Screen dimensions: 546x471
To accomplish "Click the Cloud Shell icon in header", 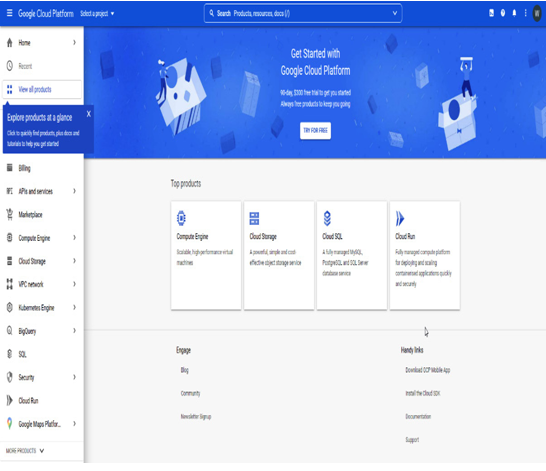I will click(491, 13).
